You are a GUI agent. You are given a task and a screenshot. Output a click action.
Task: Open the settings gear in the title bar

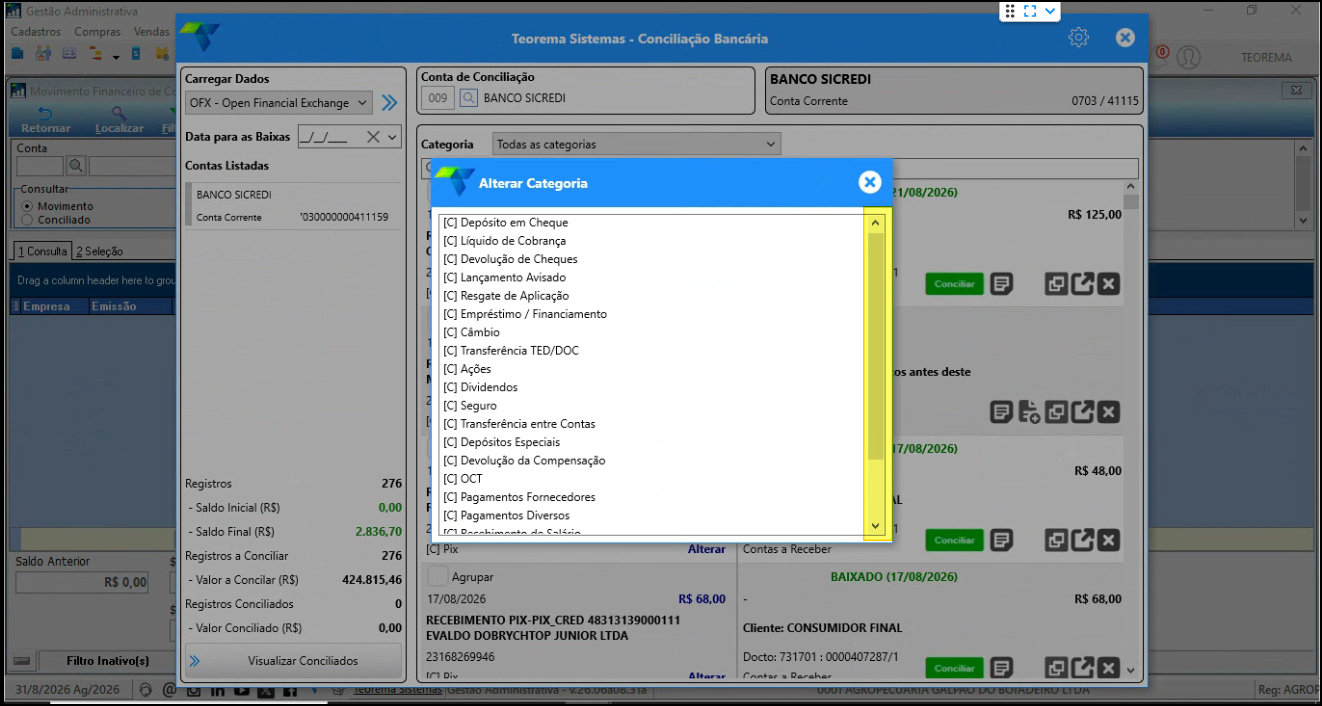(x=1078, y=38)
